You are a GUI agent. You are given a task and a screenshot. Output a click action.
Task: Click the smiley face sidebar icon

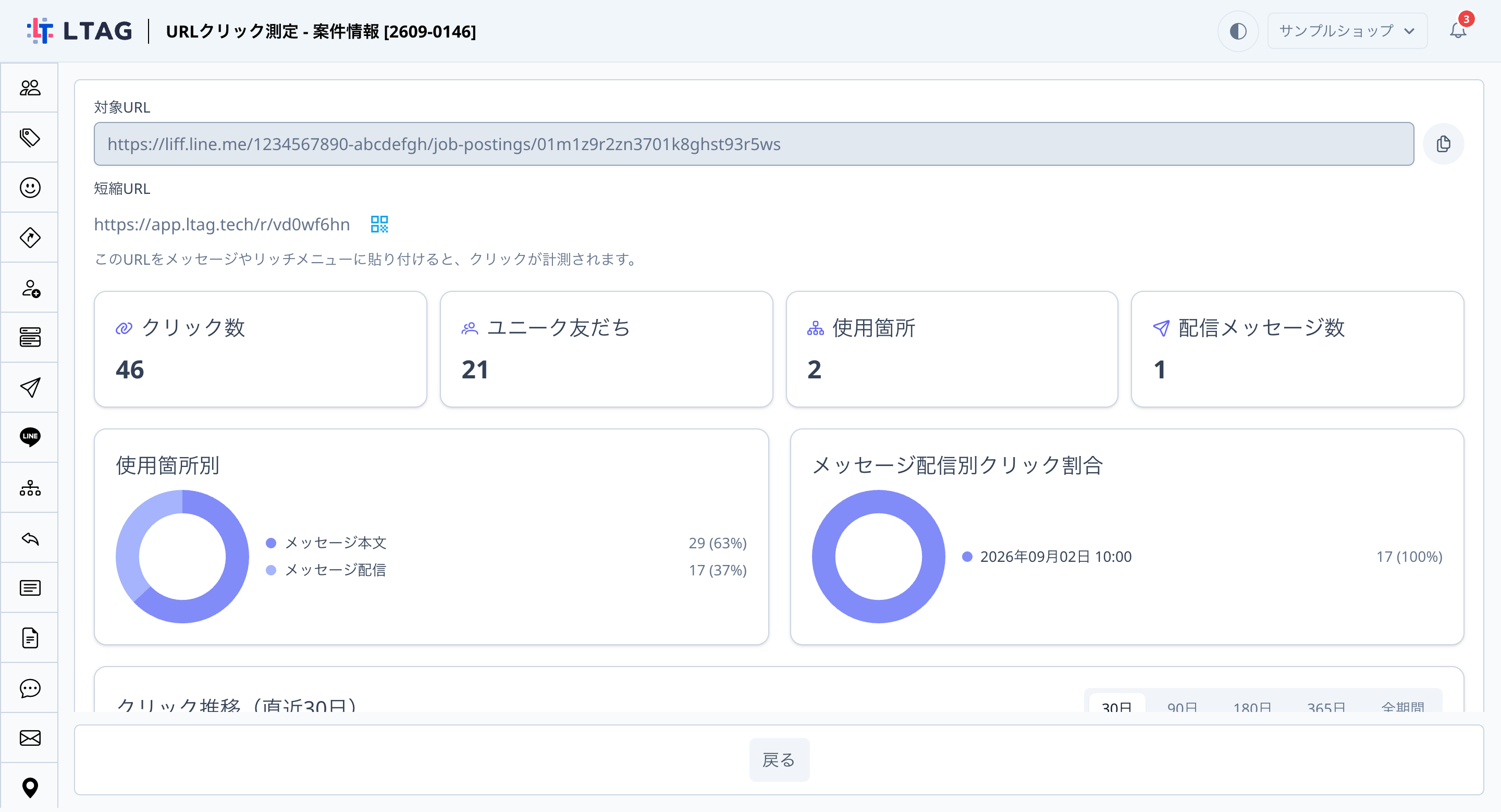click(x=30, y=188)
